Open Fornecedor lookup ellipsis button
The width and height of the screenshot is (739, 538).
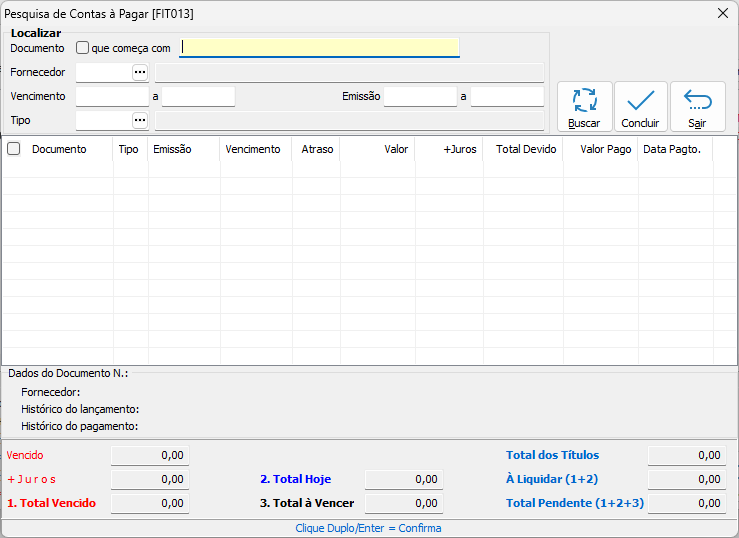140,72
